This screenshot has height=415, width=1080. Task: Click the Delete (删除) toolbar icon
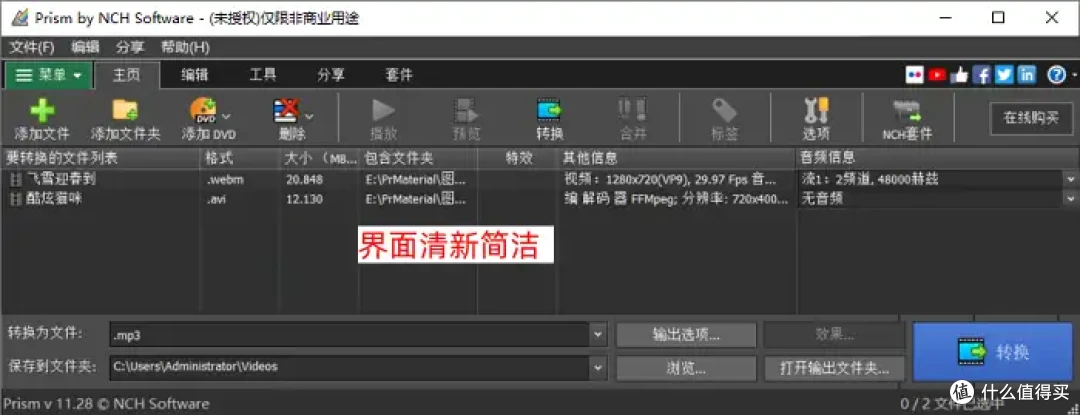tap(287, 110)
